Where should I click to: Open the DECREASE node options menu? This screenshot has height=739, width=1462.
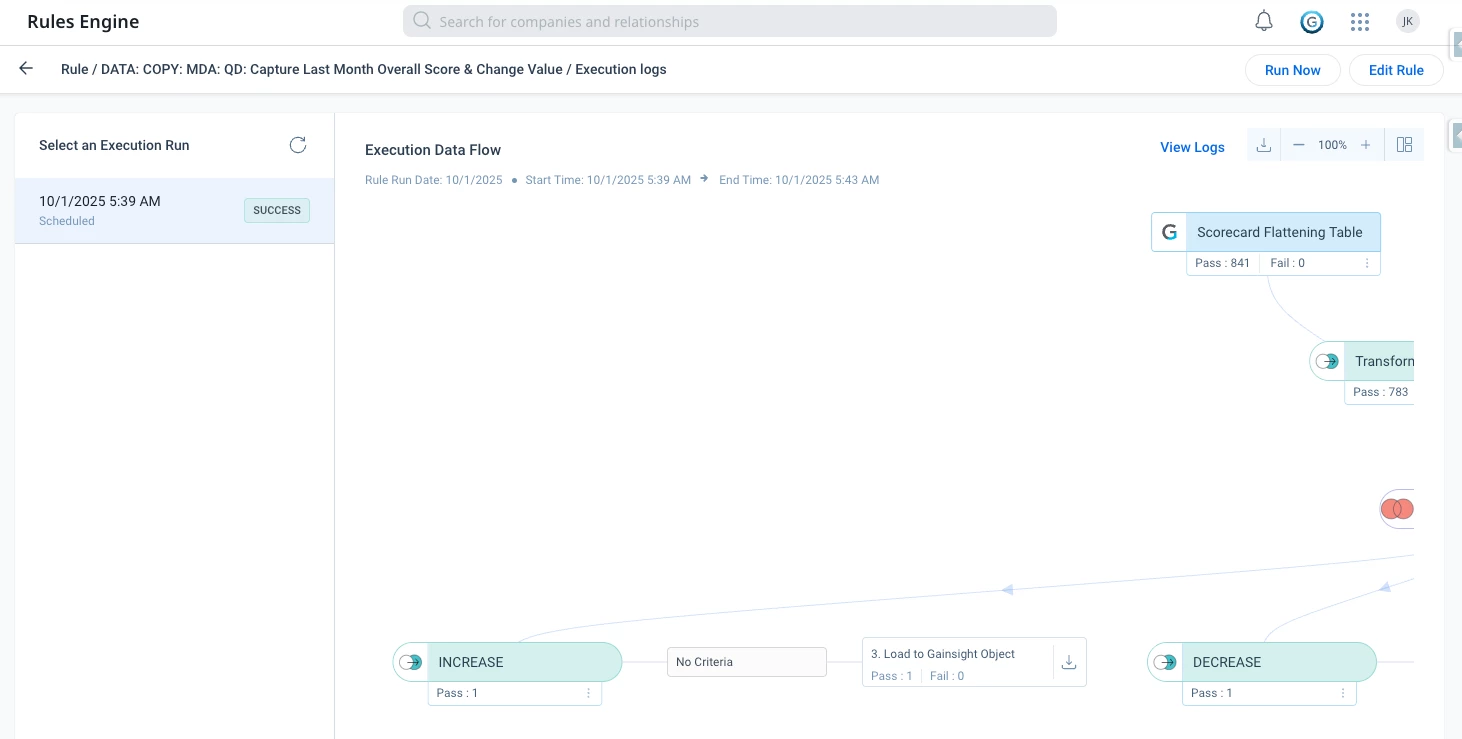1343,693
